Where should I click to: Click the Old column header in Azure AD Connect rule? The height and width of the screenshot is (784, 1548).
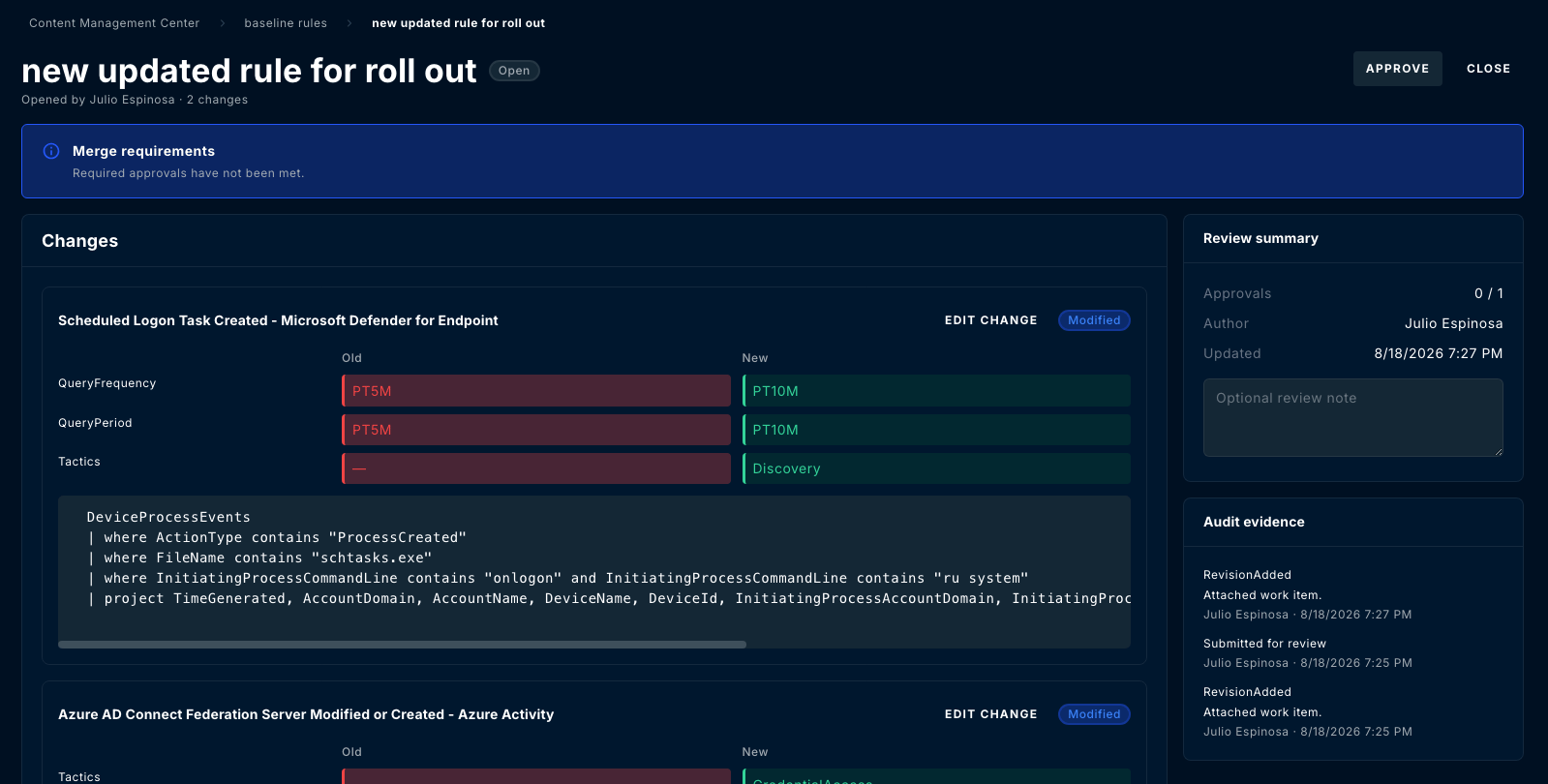pyautogui.click(x=351, y=752)
